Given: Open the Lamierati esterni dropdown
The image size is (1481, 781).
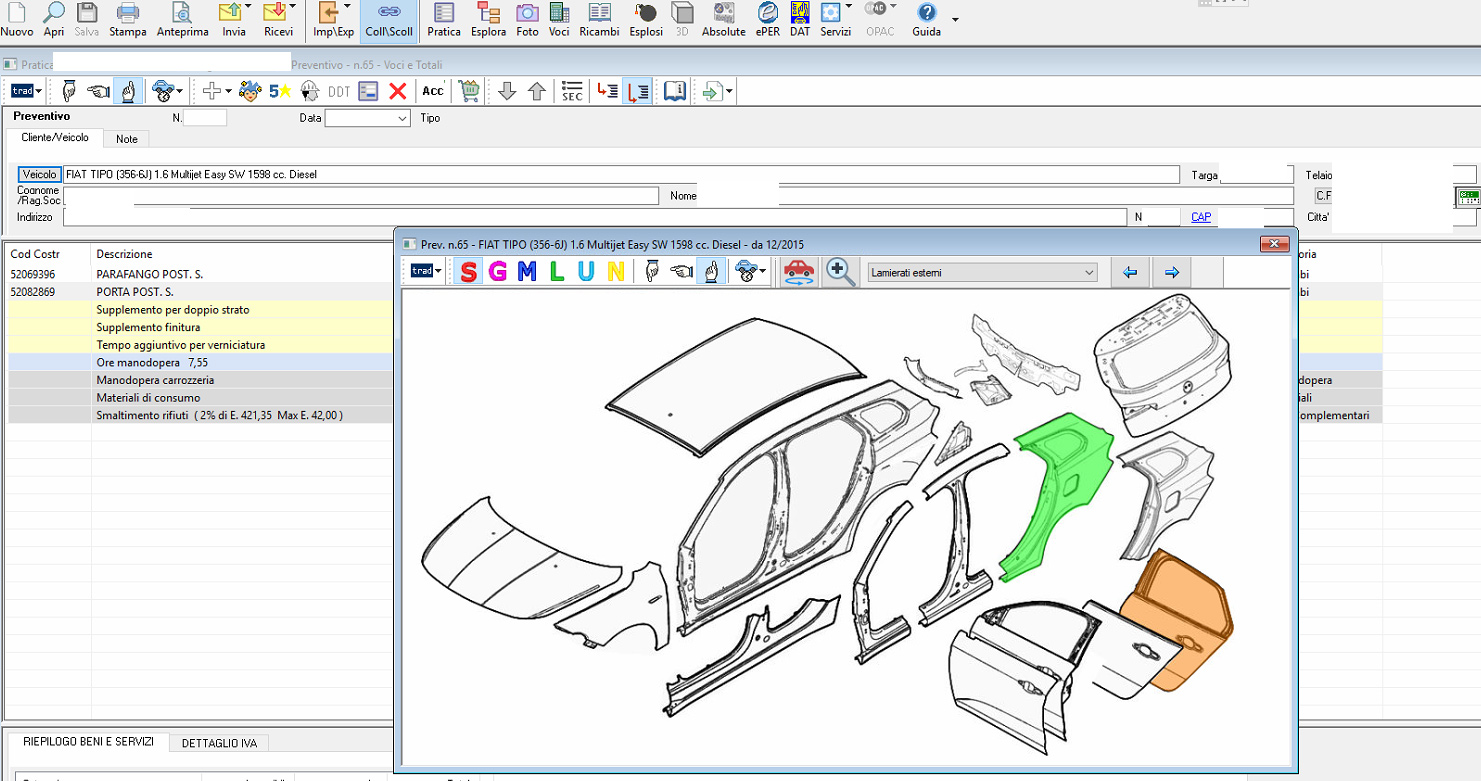Looking at the screenshot, I should [x=982, y=272].
